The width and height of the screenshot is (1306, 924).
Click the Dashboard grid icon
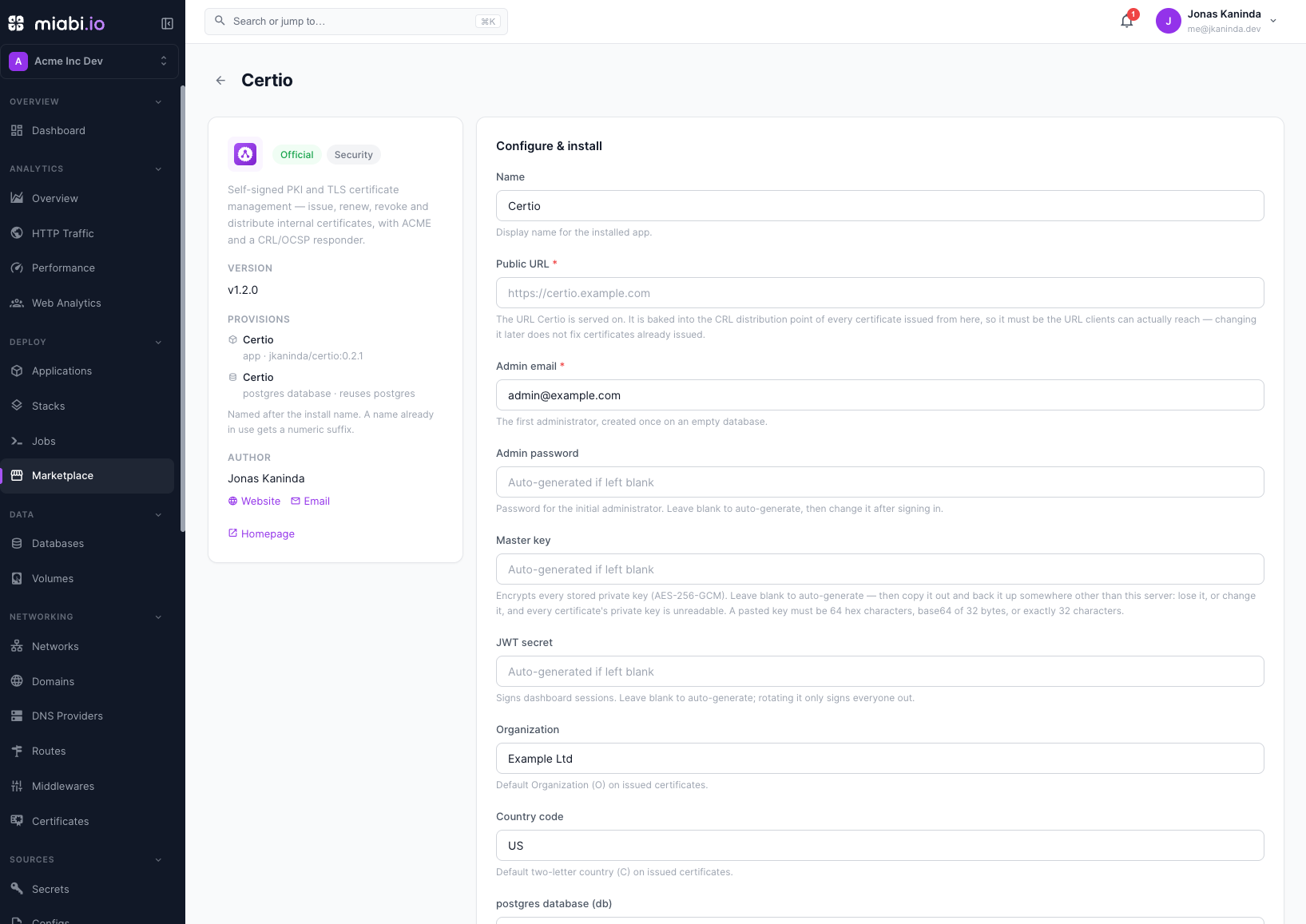click(17, 130)
